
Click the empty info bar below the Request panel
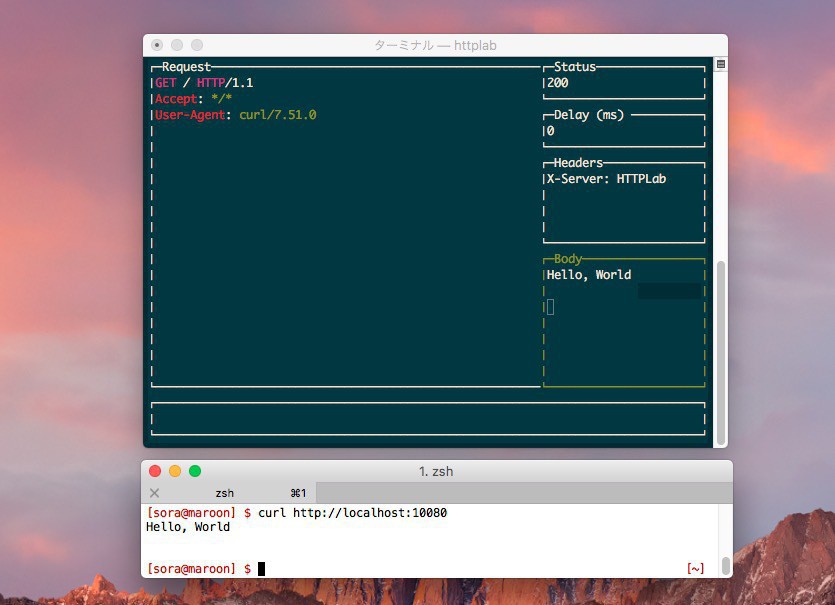click(x=427, y=419)
